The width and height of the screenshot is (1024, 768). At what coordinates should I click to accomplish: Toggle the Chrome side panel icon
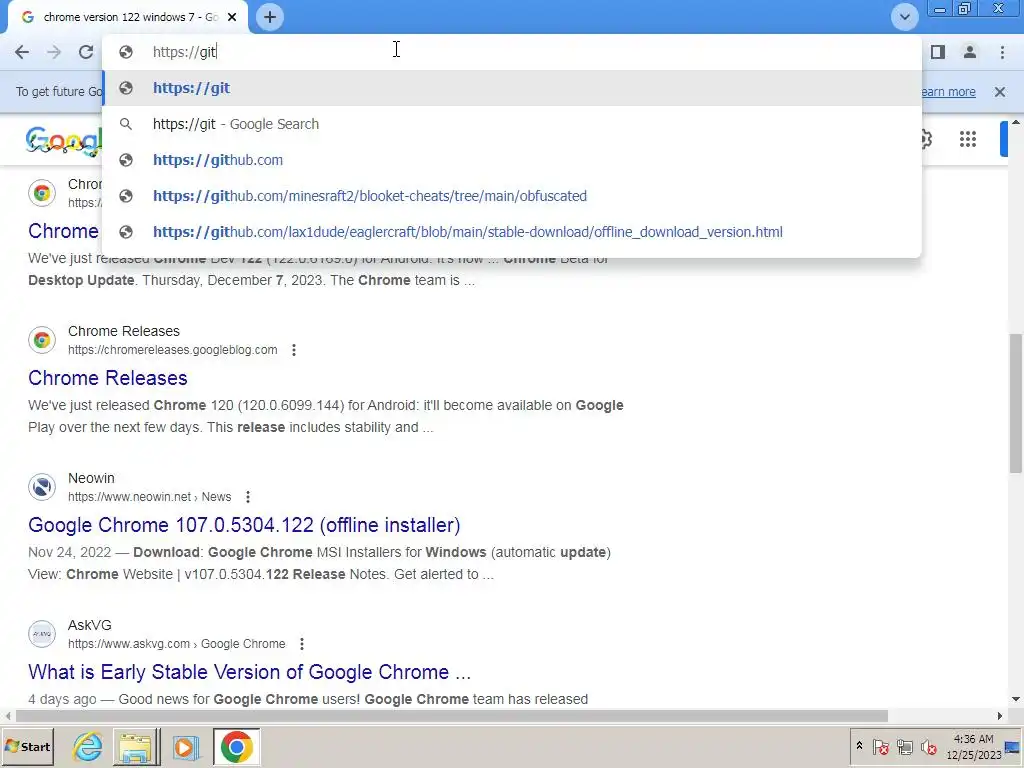point(938,52)
